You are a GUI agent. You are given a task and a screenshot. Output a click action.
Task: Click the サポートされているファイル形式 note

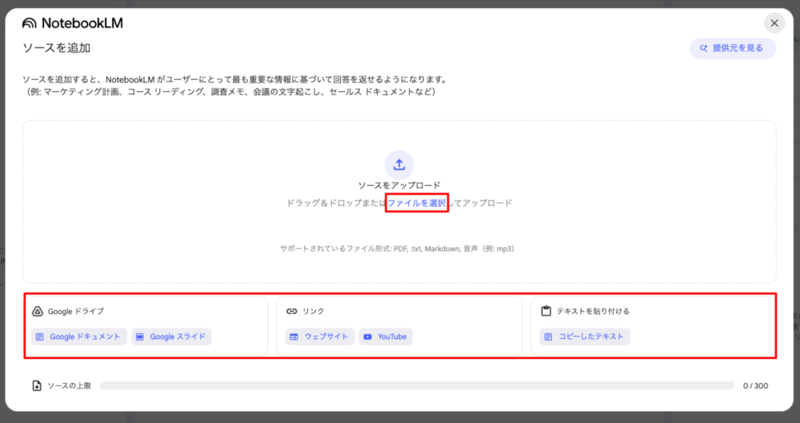coord(398,249)
